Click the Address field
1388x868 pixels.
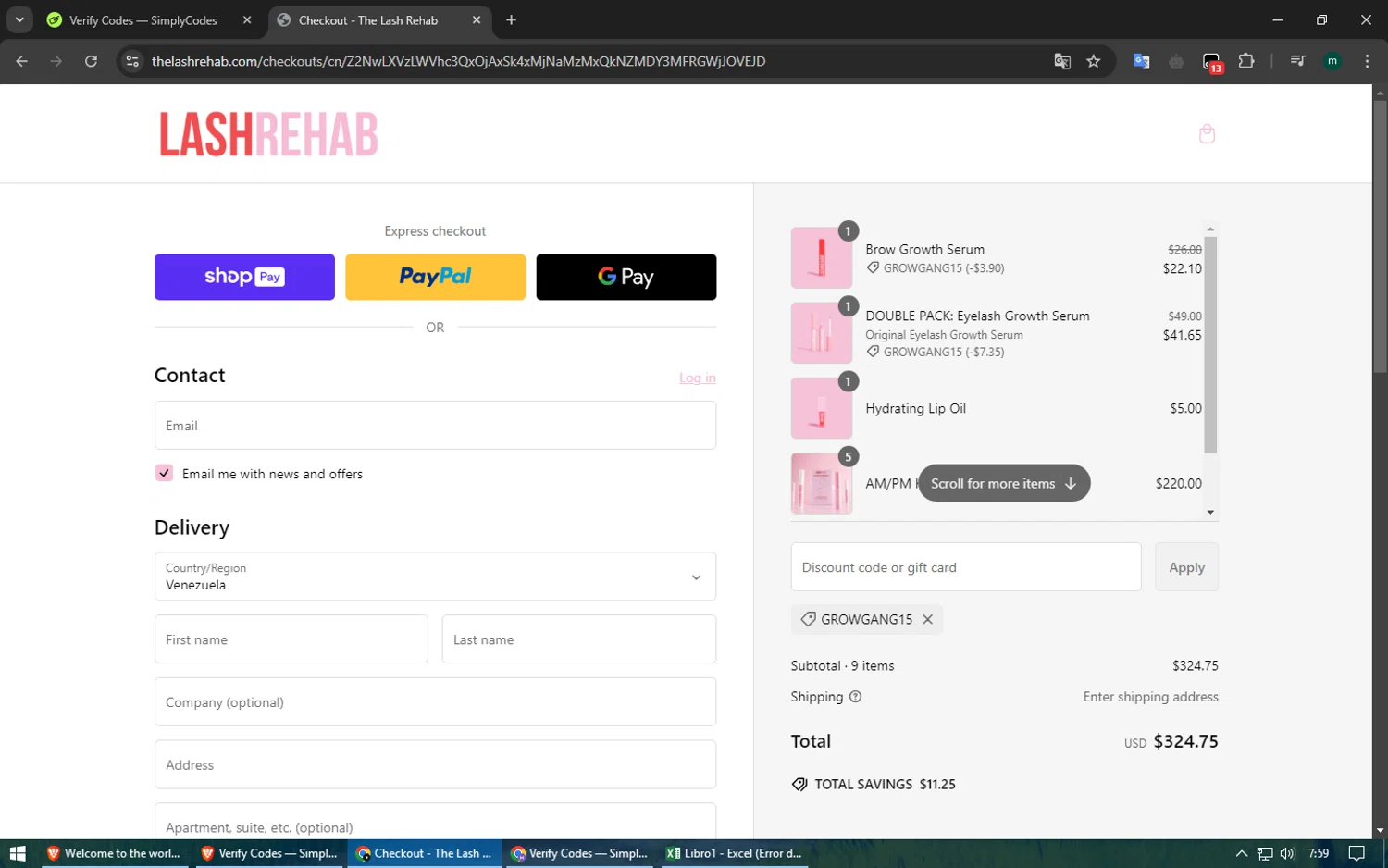point(435,764)
